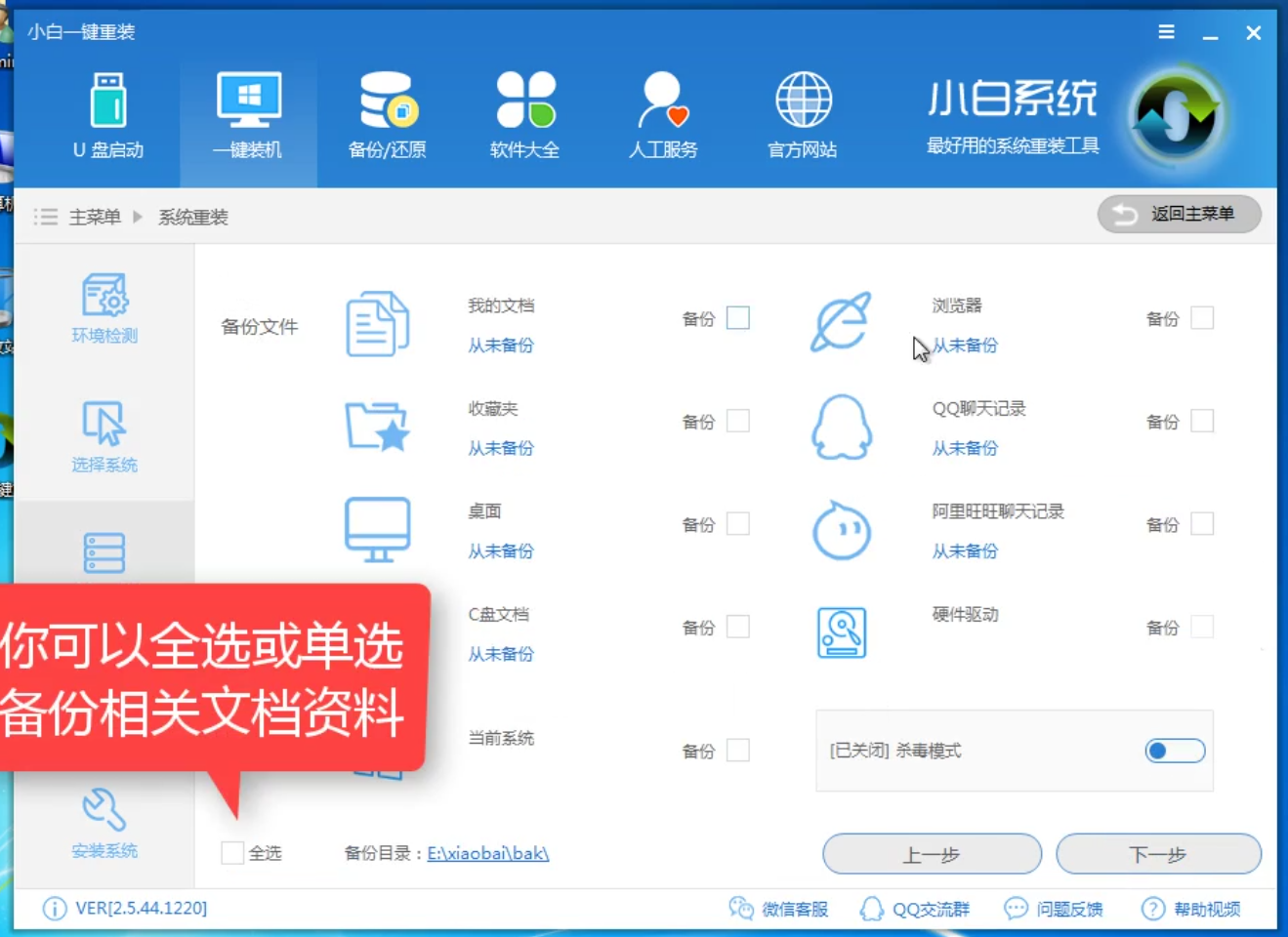Check 备份 for QQ聊天记录
This screenshot has height=937, width=1288.
(1202, 421)
